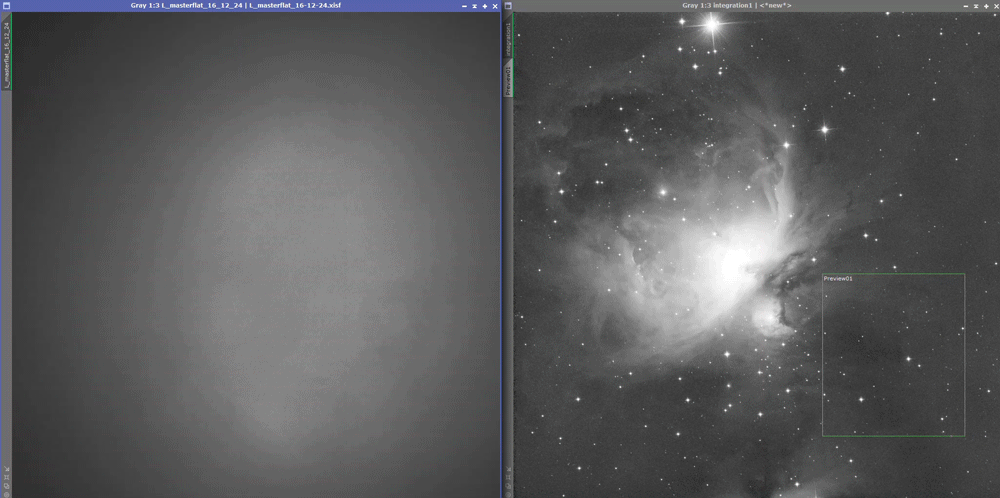Click circular icon at integration1 window bottom
The image size is (1000, 498).
tap(508, 494)
